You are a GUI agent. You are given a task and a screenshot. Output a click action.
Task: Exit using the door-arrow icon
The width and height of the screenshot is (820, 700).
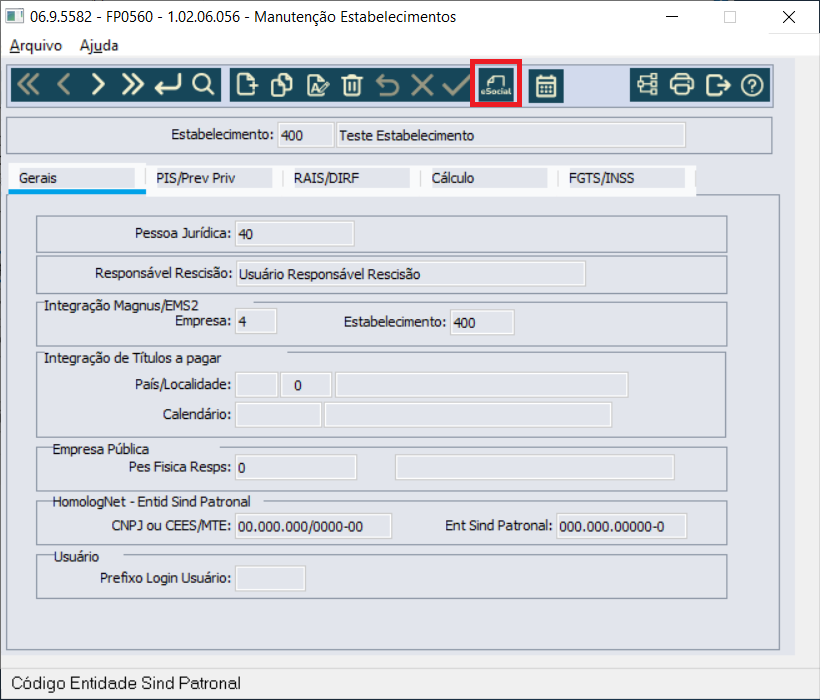click(x=718, y=85)
